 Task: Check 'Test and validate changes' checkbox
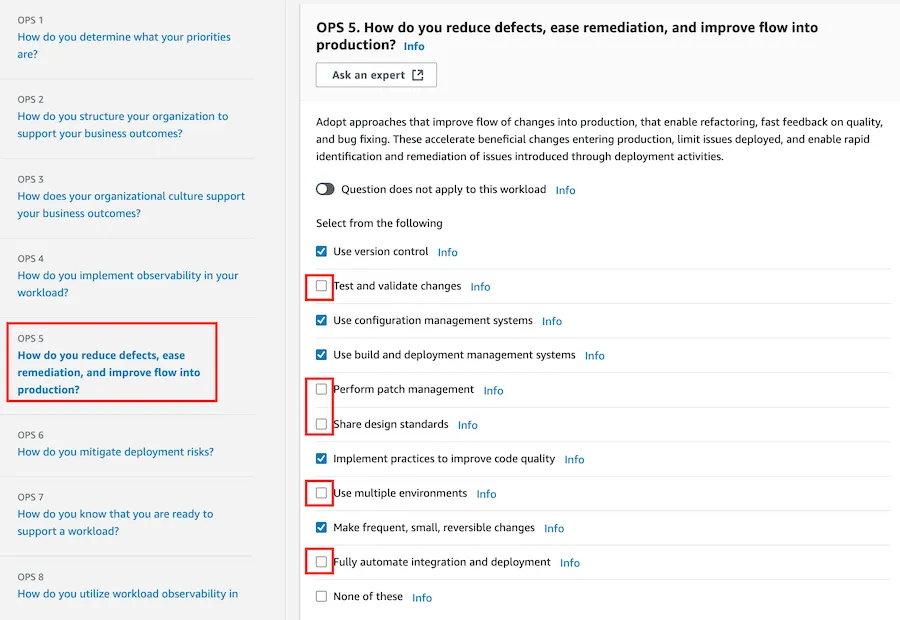(x=321, y=286)
